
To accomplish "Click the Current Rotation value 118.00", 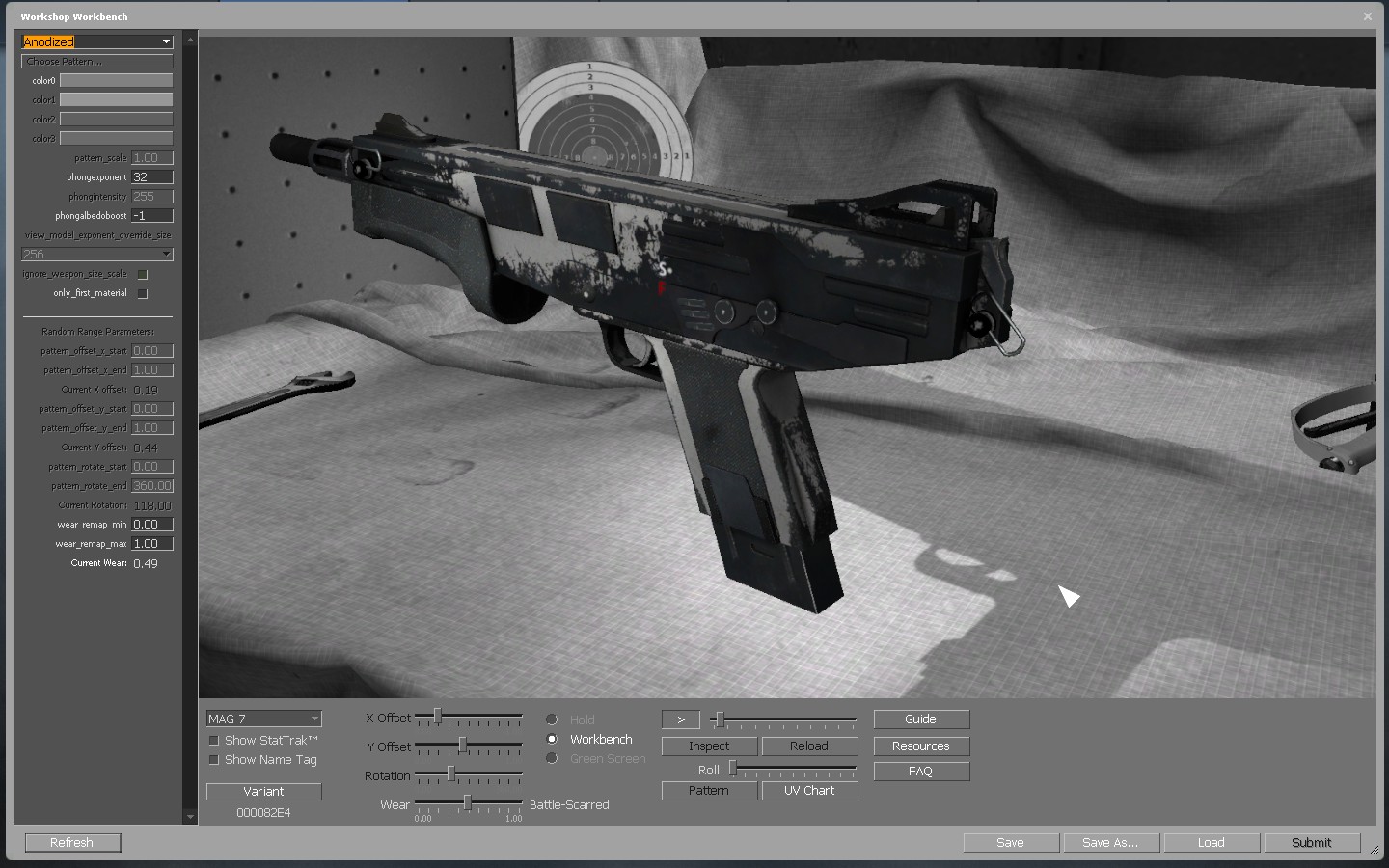I will click(152, 505).
